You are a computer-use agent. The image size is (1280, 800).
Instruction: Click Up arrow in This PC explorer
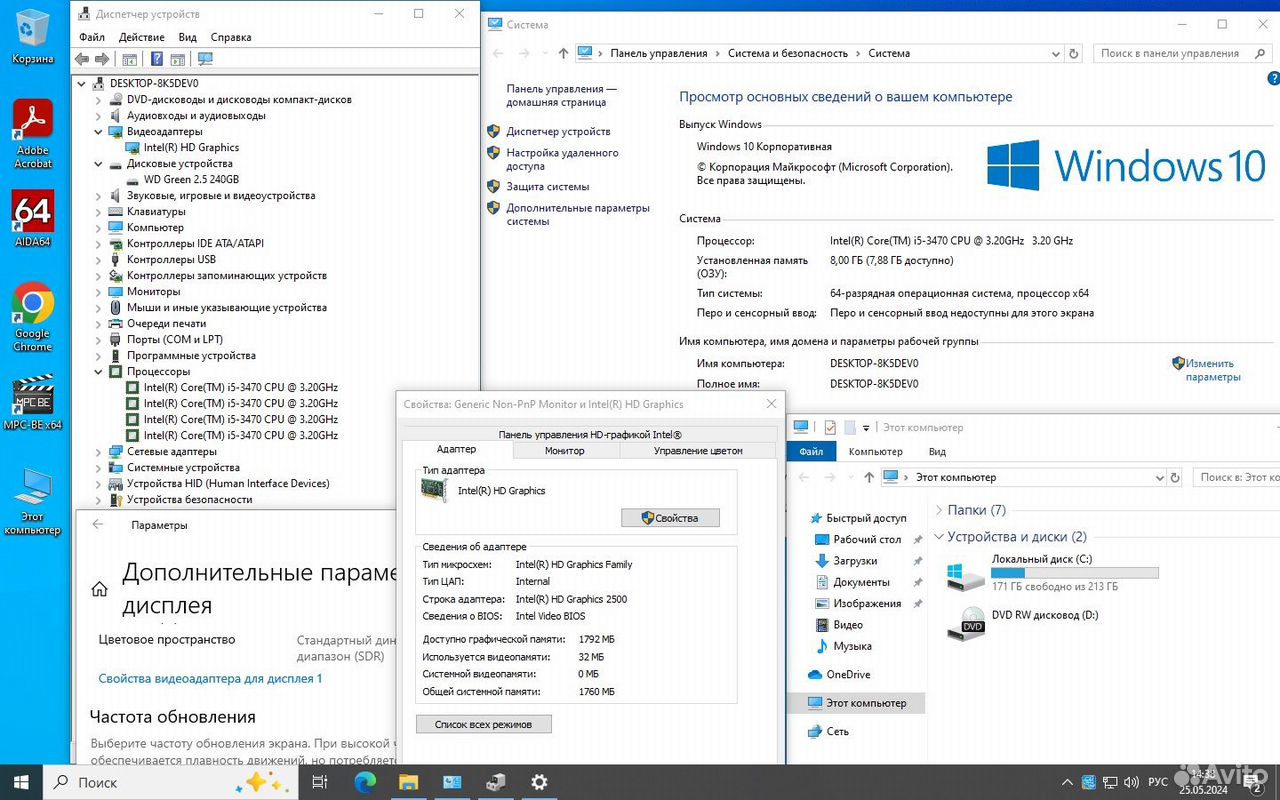coord(868,477)
